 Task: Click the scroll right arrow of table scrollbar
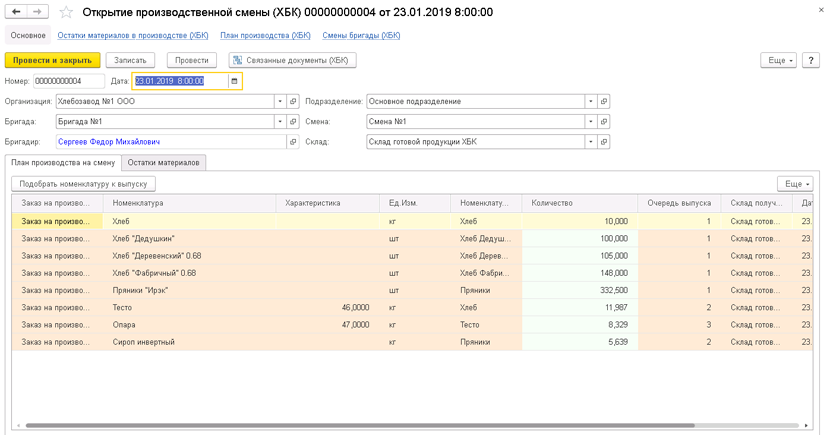click(x=806, y=425)
